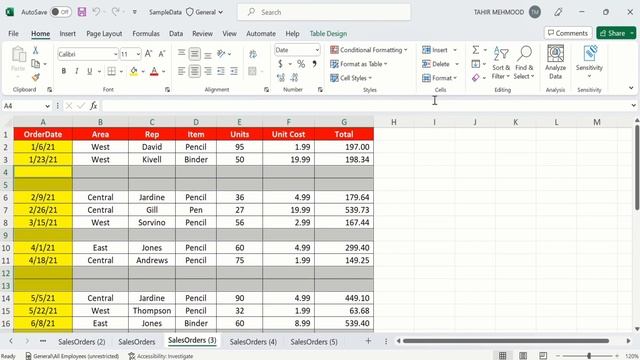Apply Underline formatting
This screenshot has width=640, height=360.
tap(89, 71)
